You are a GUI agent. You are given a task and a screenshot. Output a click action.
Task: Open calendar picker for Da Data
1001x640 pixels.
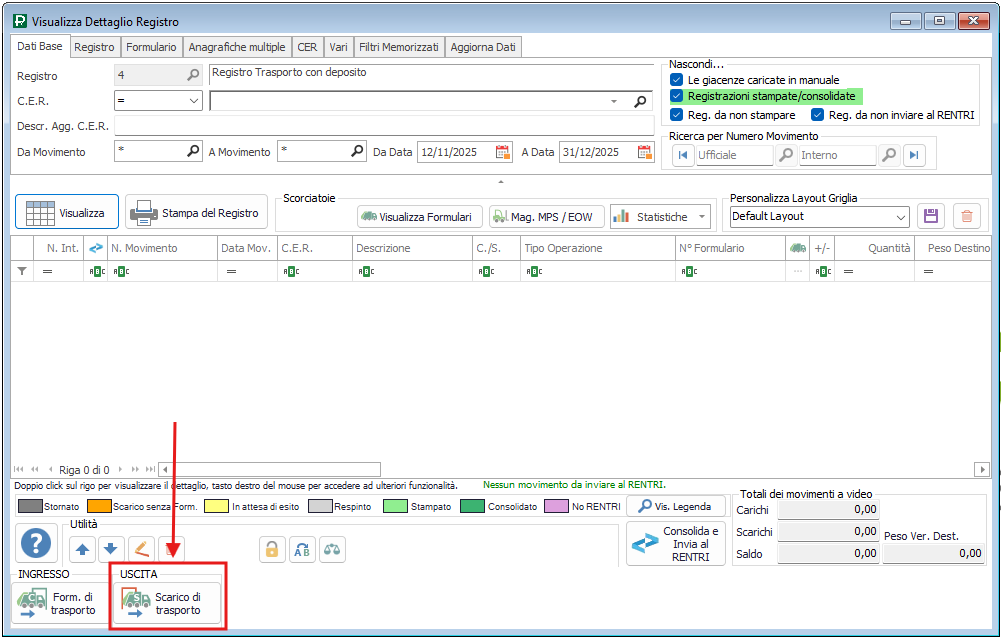(503, 152)
